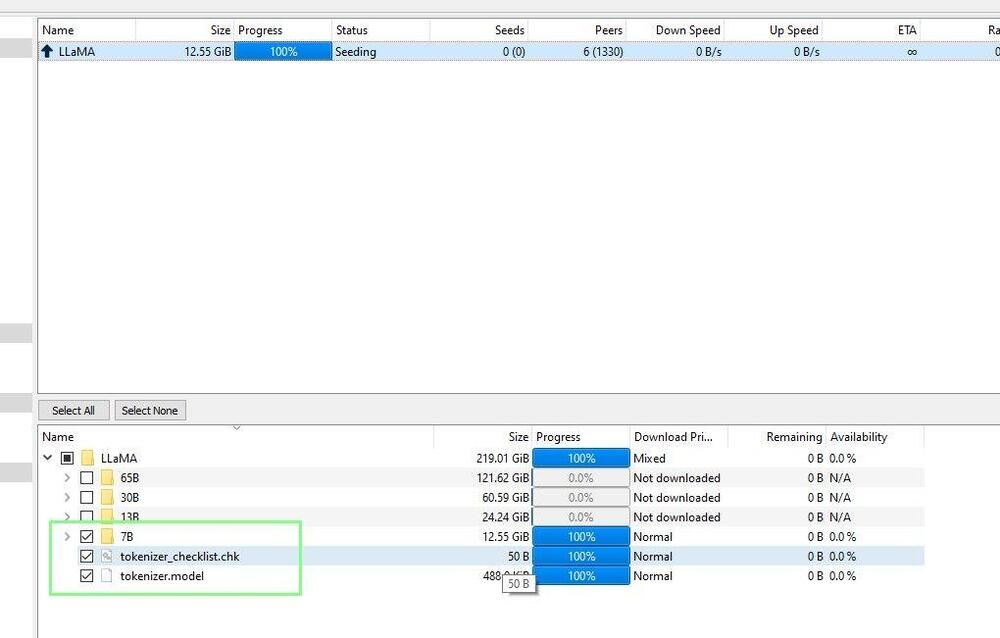This screenshot has width=1000, height=638.
Task: Sort torrents by Name column header
Action: coord(87,30)
